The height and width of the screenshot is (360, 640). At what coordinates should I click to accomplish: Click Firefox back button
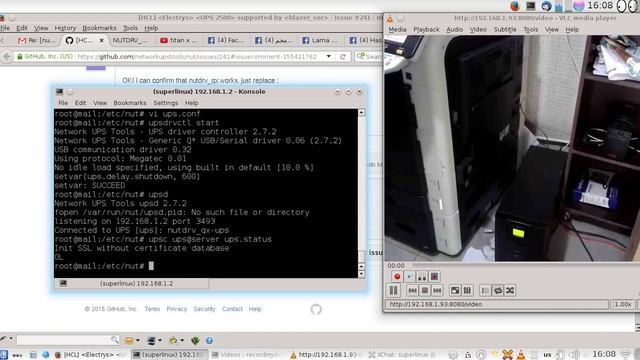coord(7,56)
